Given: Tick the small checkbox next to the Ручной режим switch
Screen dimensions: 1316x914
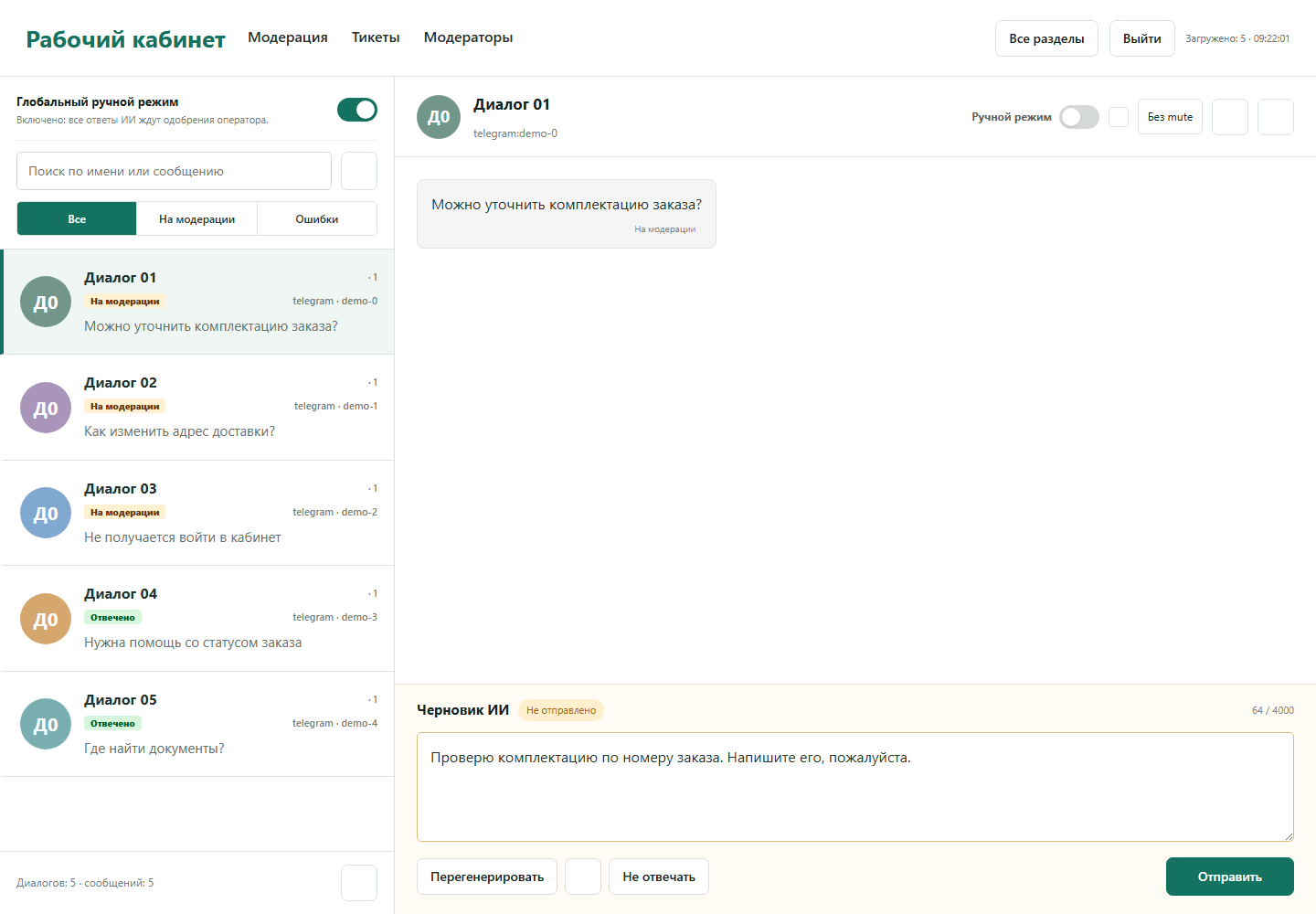Looking at the screenshot, I should point(1119,117).
